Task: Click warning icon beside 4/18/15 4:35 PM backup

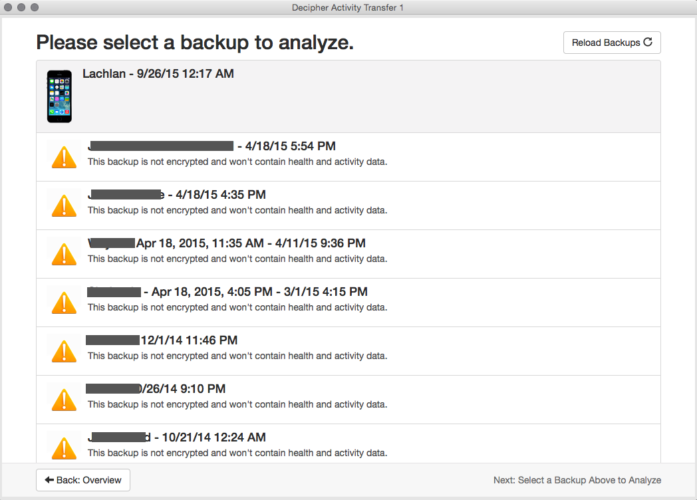Action: 64,206
